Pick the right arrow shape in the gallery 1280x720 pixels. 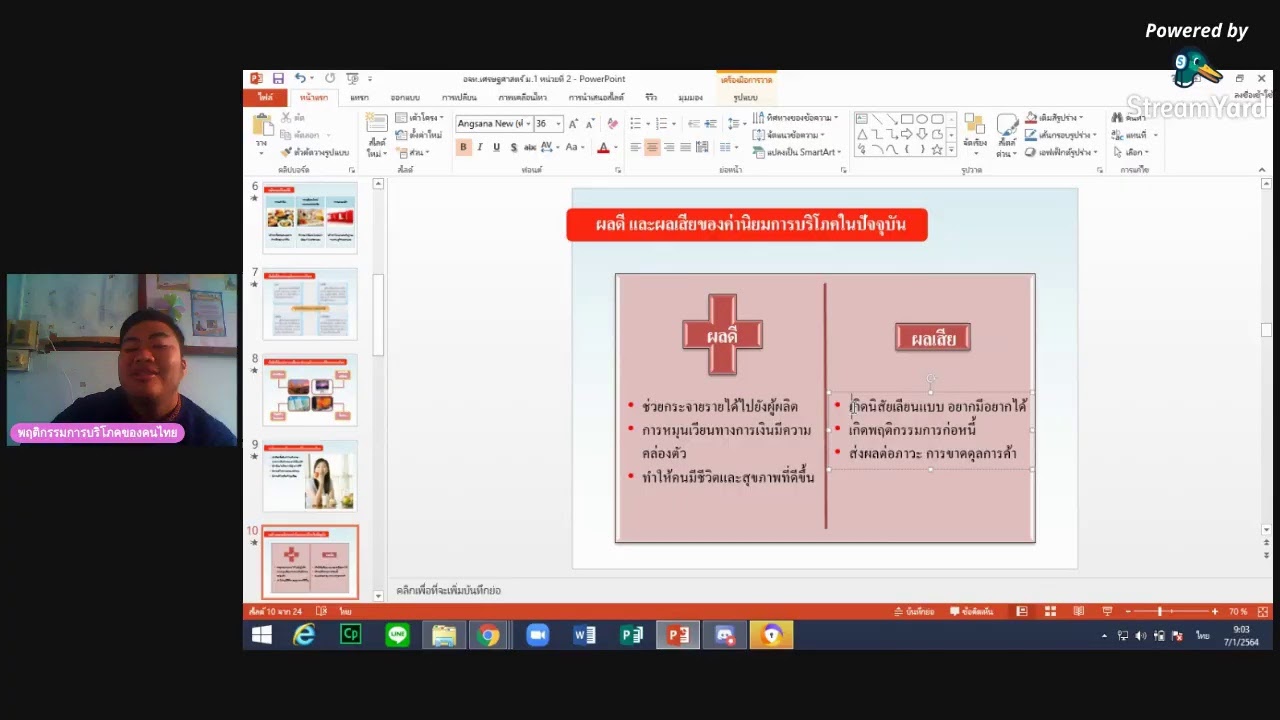pos(907,134)
